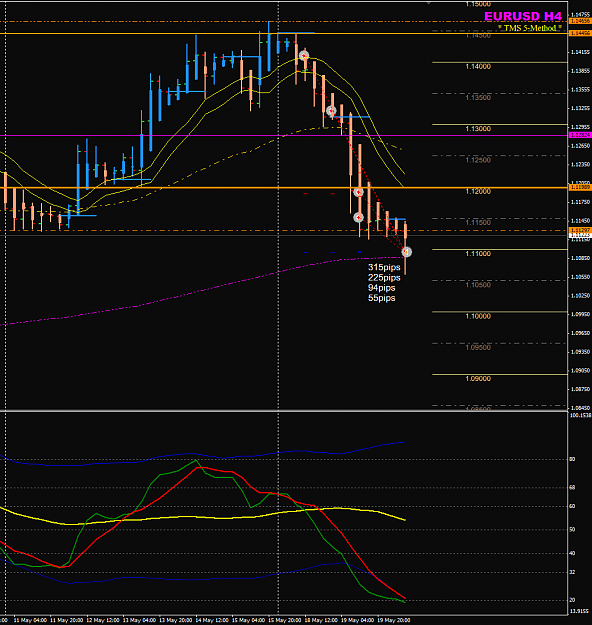592x625 pixels.
Task: Click the 1.14000 round-number level label
Action: 478,67
